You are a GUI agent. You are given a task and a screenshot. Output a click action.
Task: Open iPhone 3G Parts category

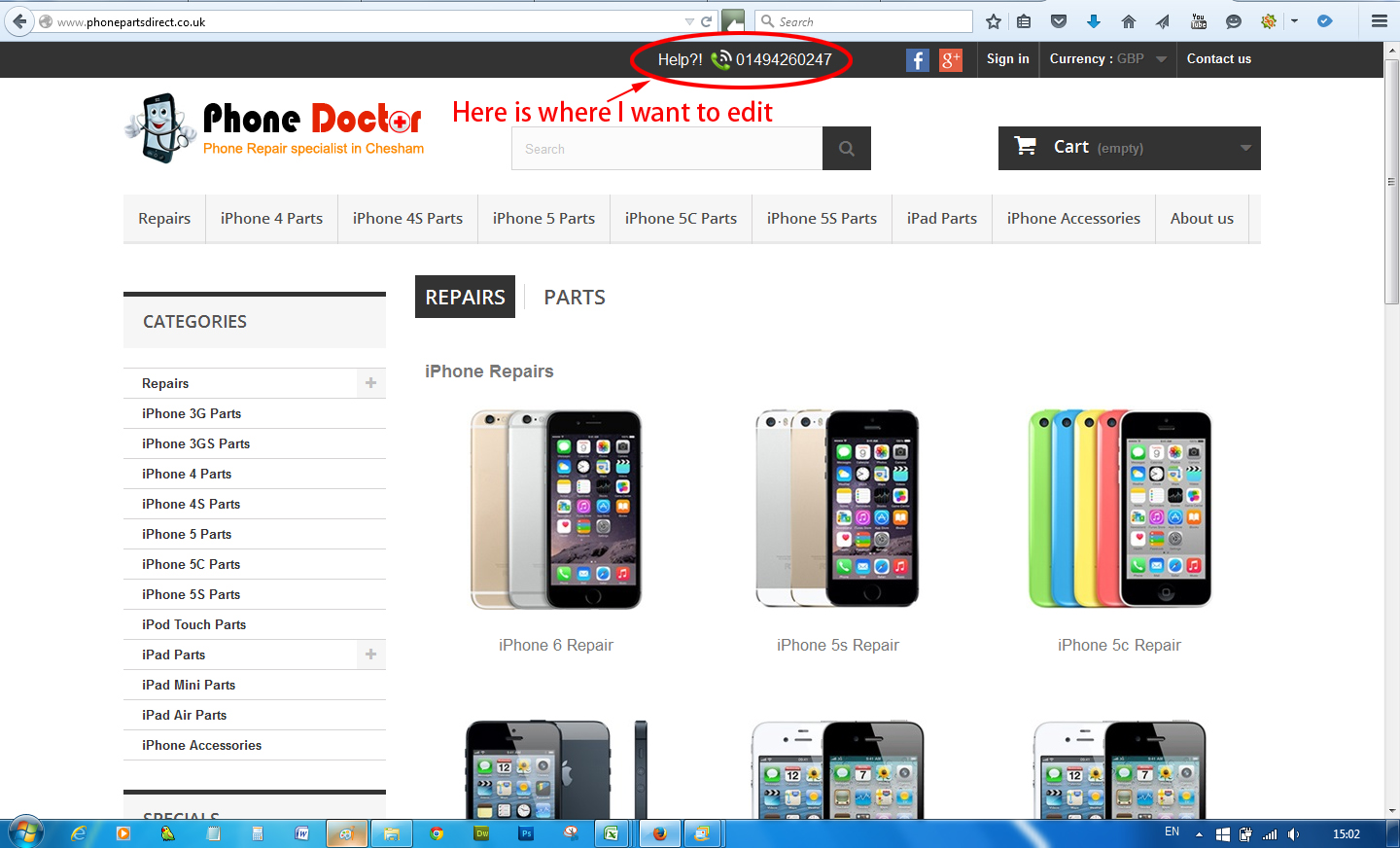coord(192,413)
